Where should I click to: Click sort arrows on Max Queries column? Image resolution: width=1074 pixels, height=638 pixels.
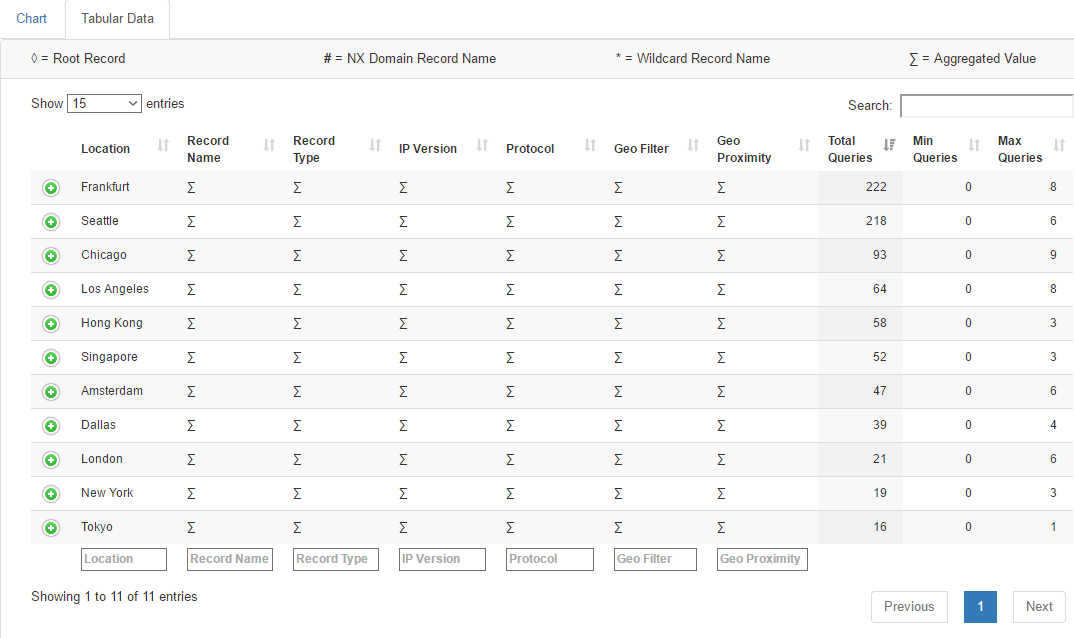(1059, 145)
